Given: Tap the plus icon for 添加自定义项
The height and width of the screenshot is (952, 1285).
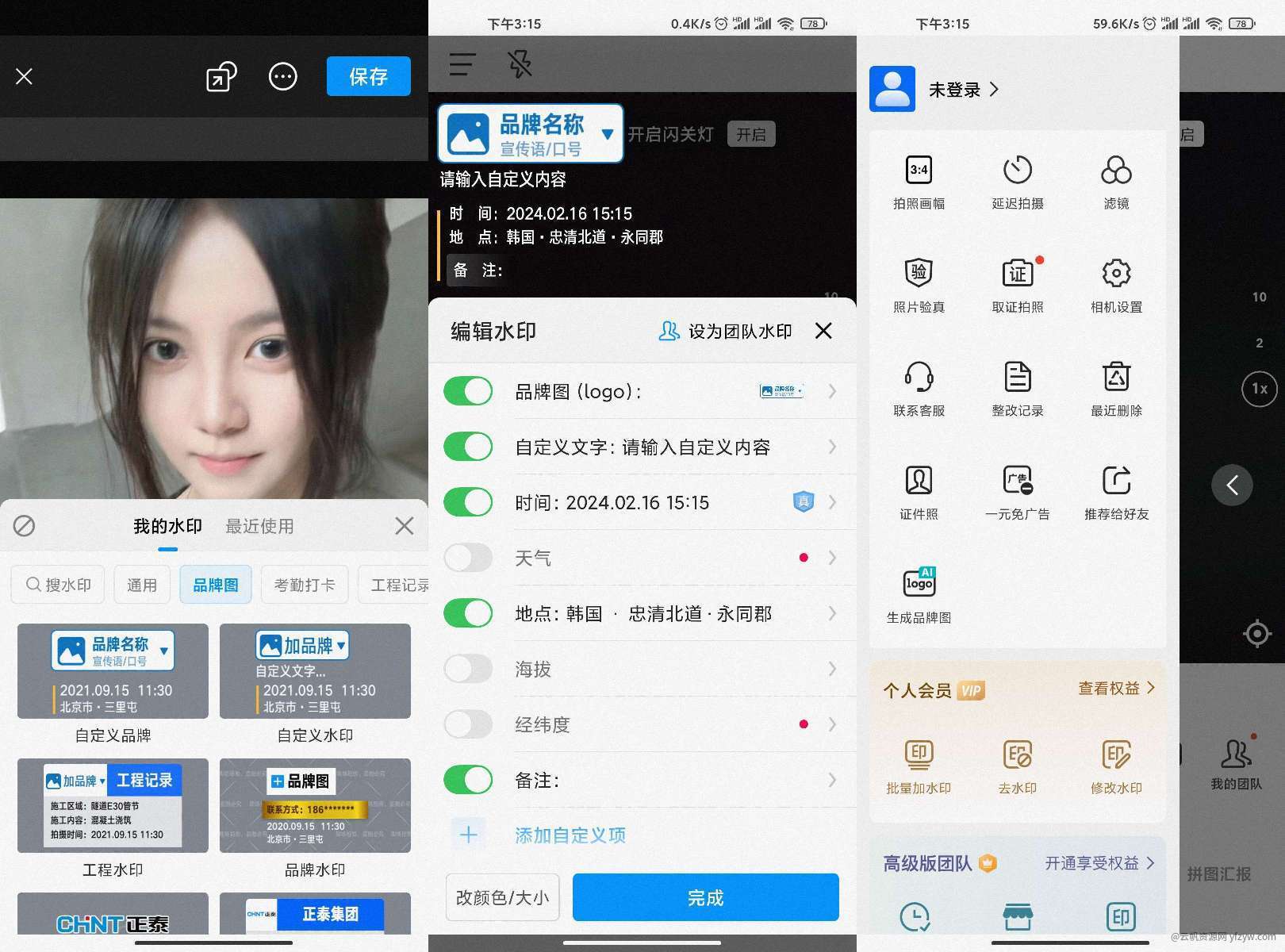Looking at the screenshot, I should 468,835.
